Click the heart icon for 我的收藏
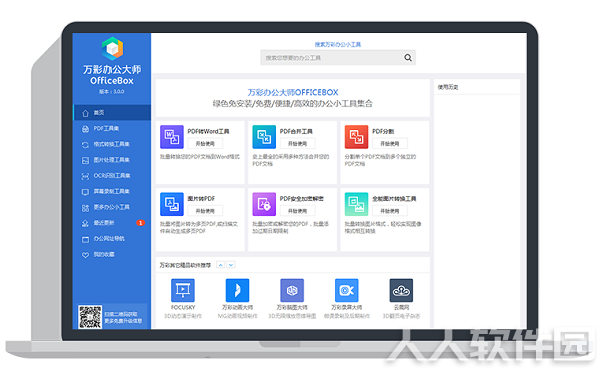600x379 pixels. [x=85, y=255]
